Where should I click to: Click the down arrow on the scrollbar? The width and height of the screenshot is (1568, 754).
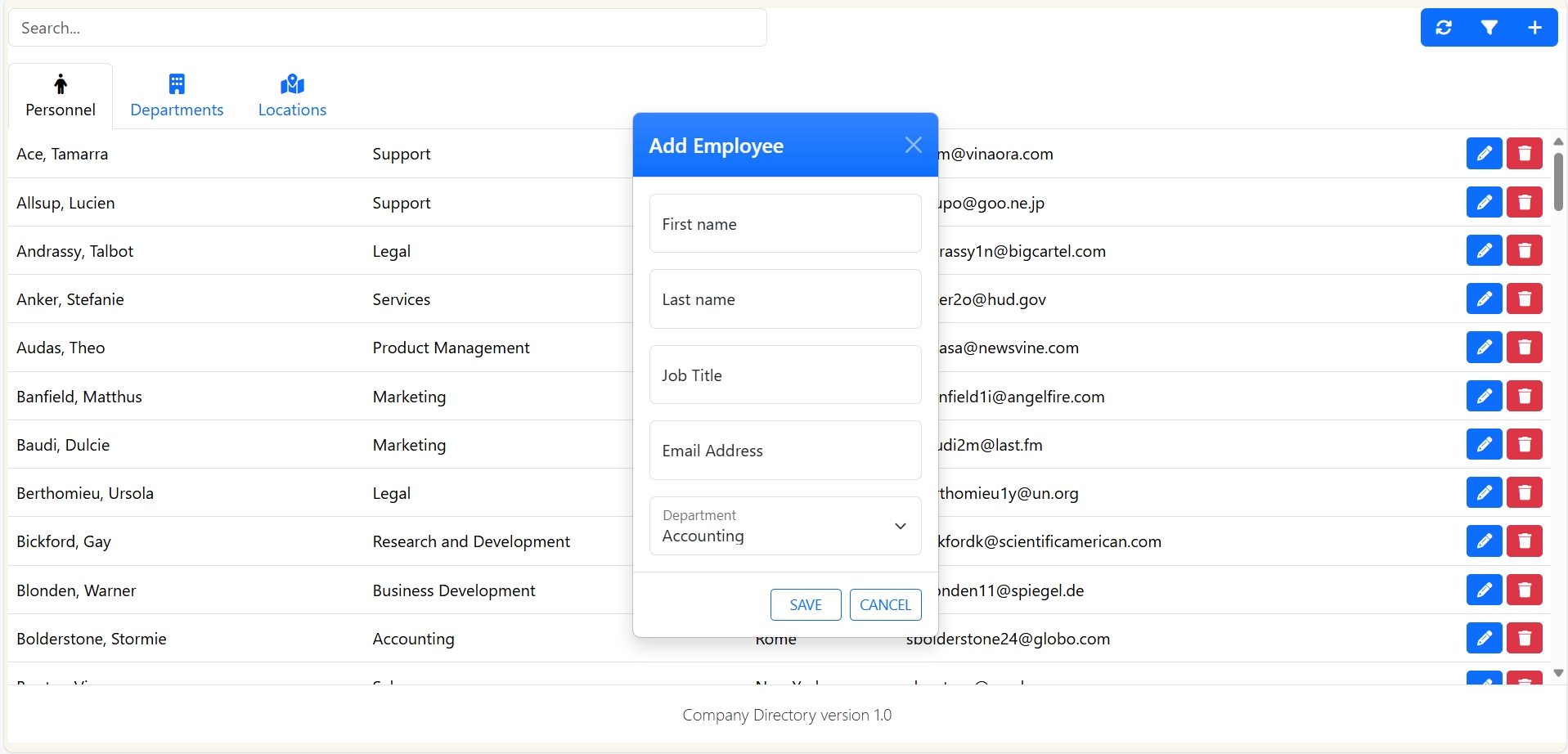[1558, 672]
